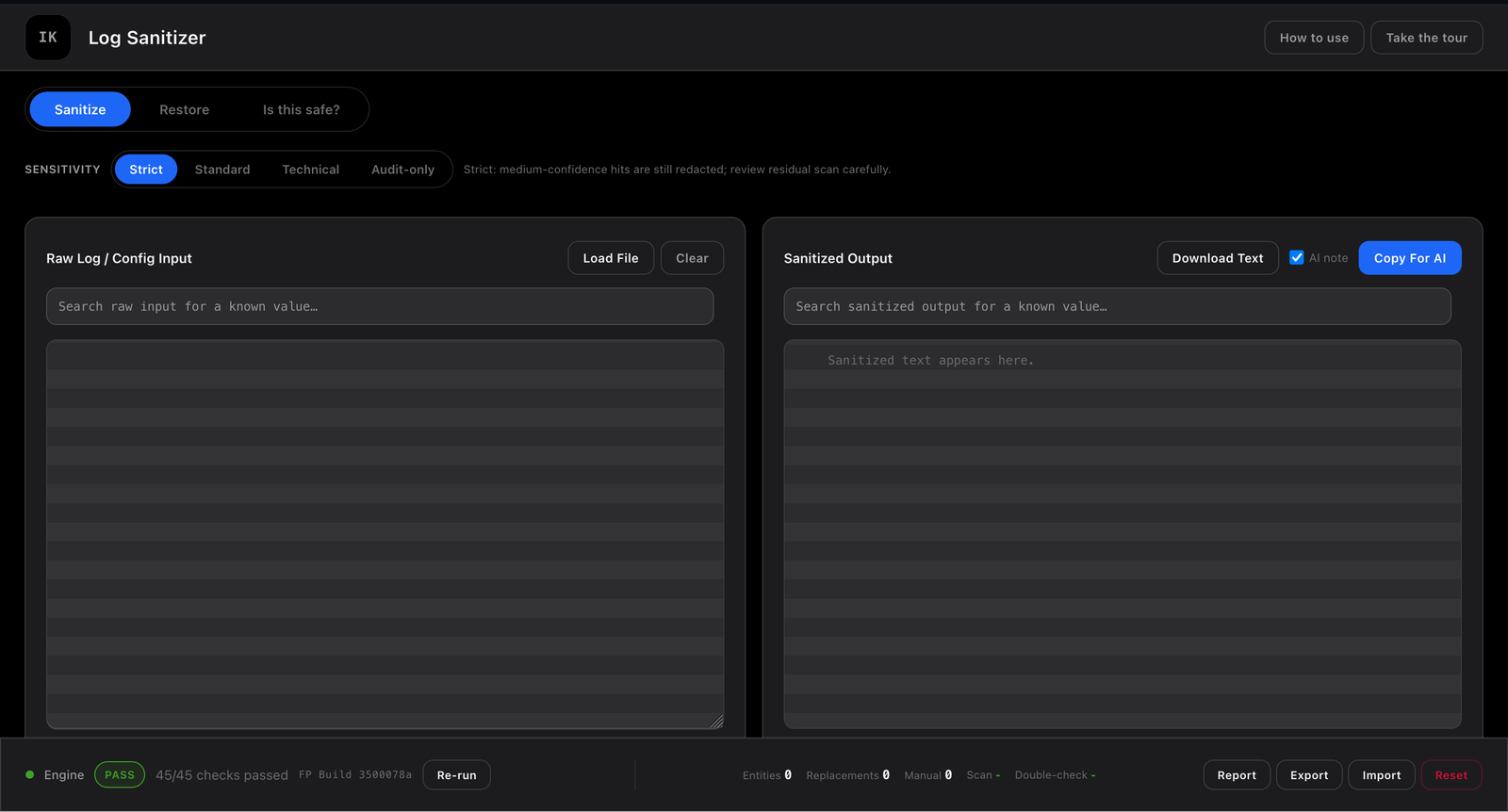The height and width of the screenshot is (812, 1508).
Task: Click the sanitized output text area
Action: click(x=1123, y=534)
